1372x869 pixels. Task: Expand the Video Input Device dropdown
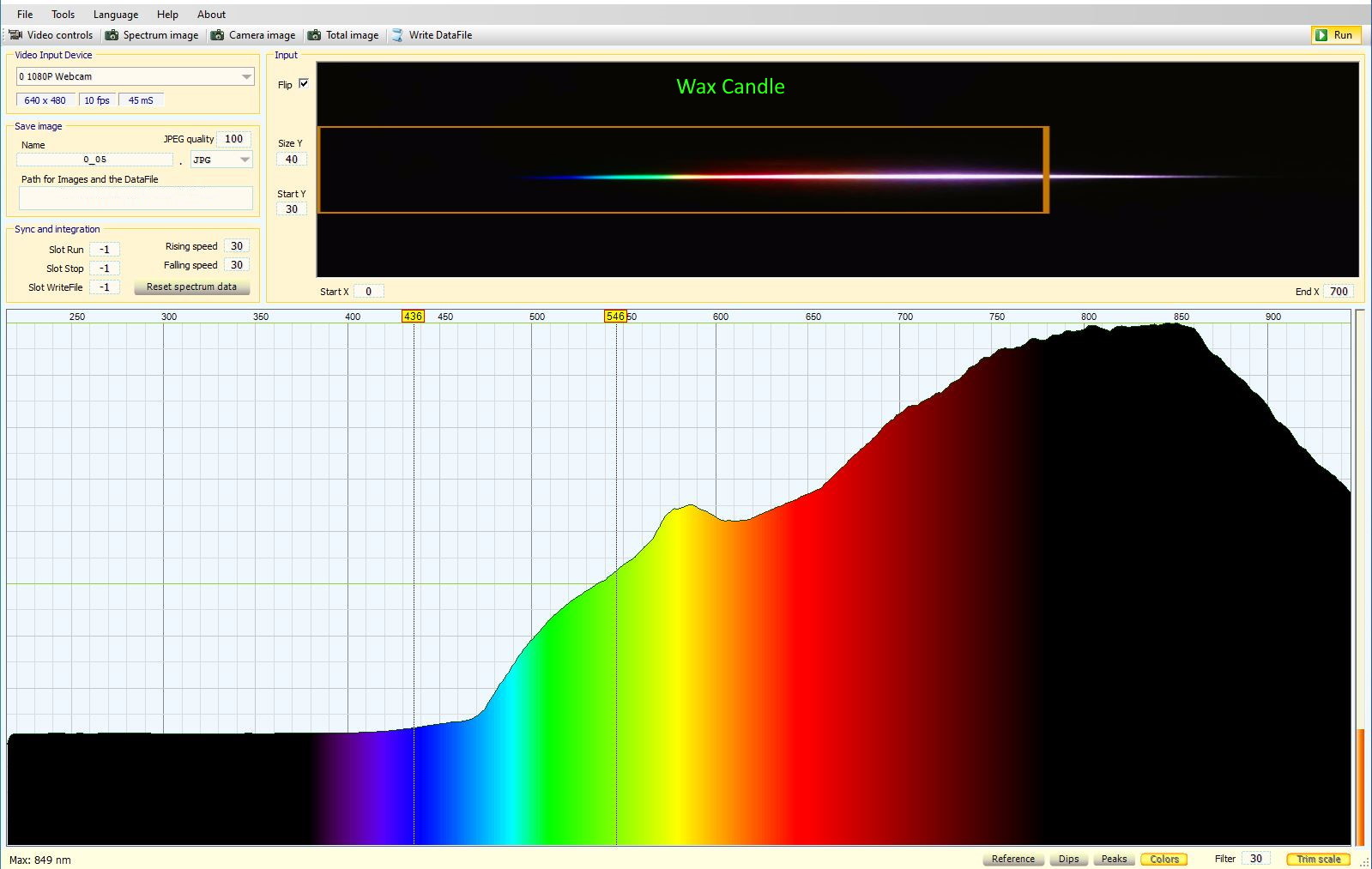coord(246,76)
